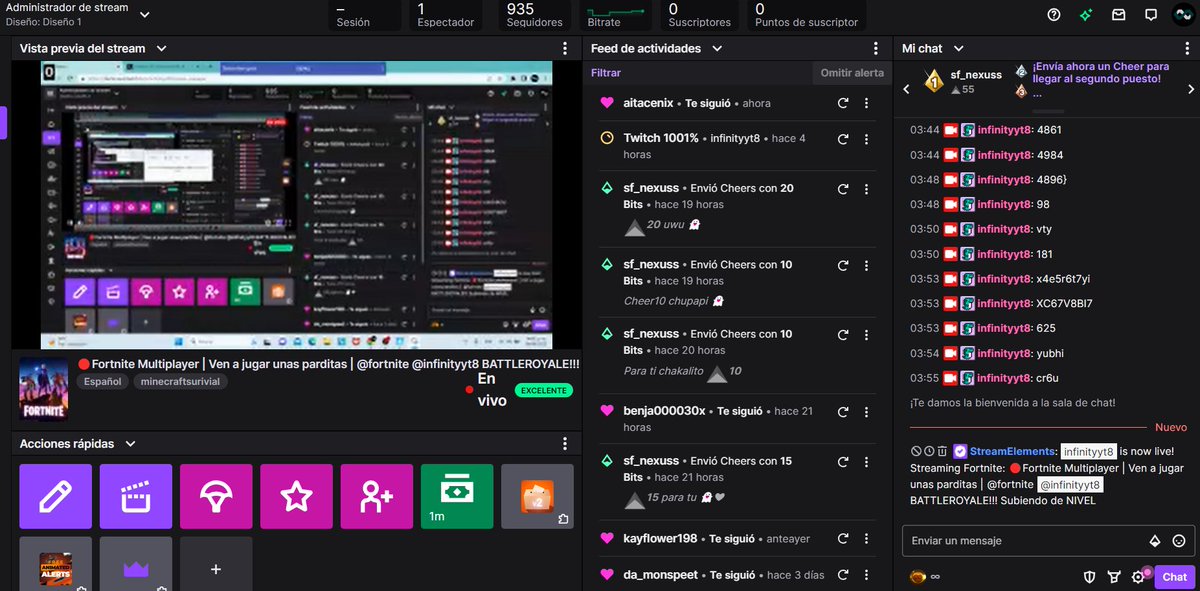Click the add-user quick action tile
1200x591 pixels.
click(377, 496)
